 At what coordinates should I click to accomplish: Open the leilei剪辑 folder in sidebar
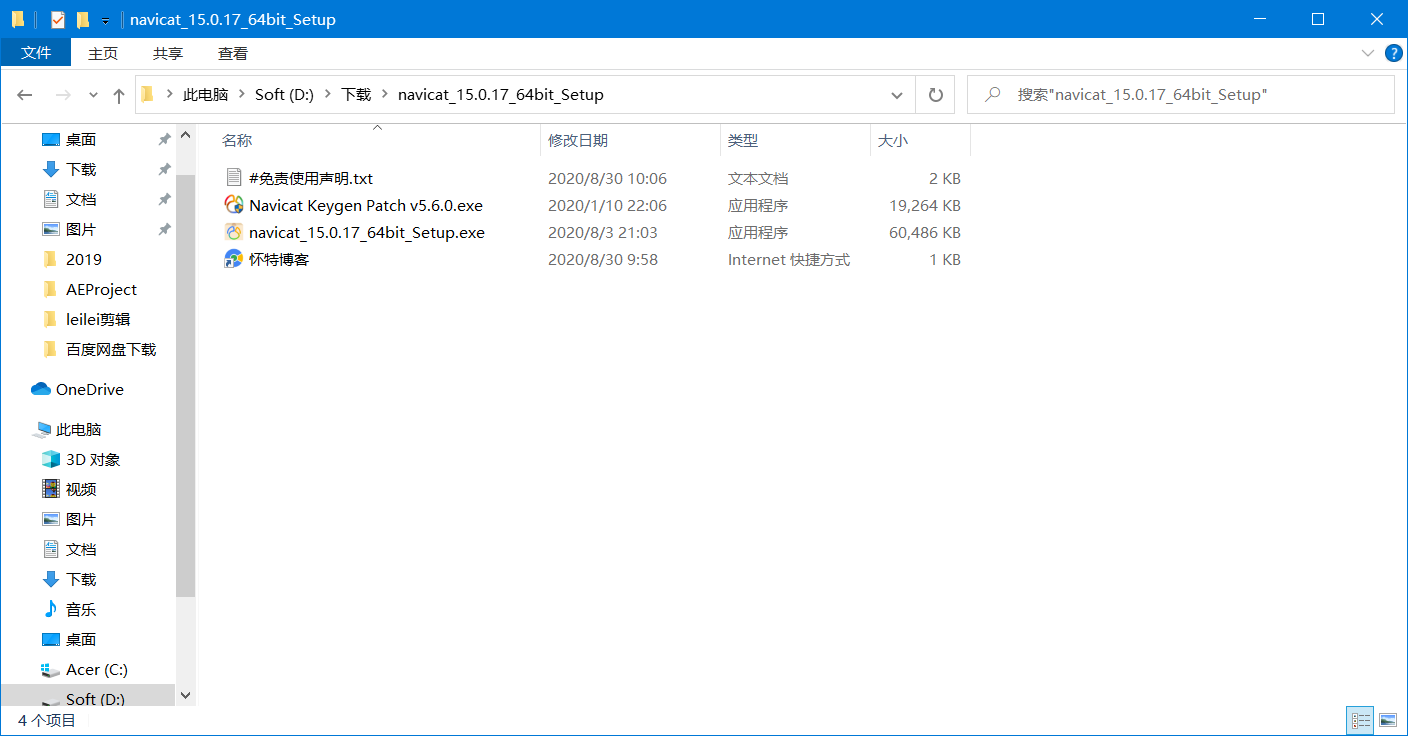tap(98, 319)
